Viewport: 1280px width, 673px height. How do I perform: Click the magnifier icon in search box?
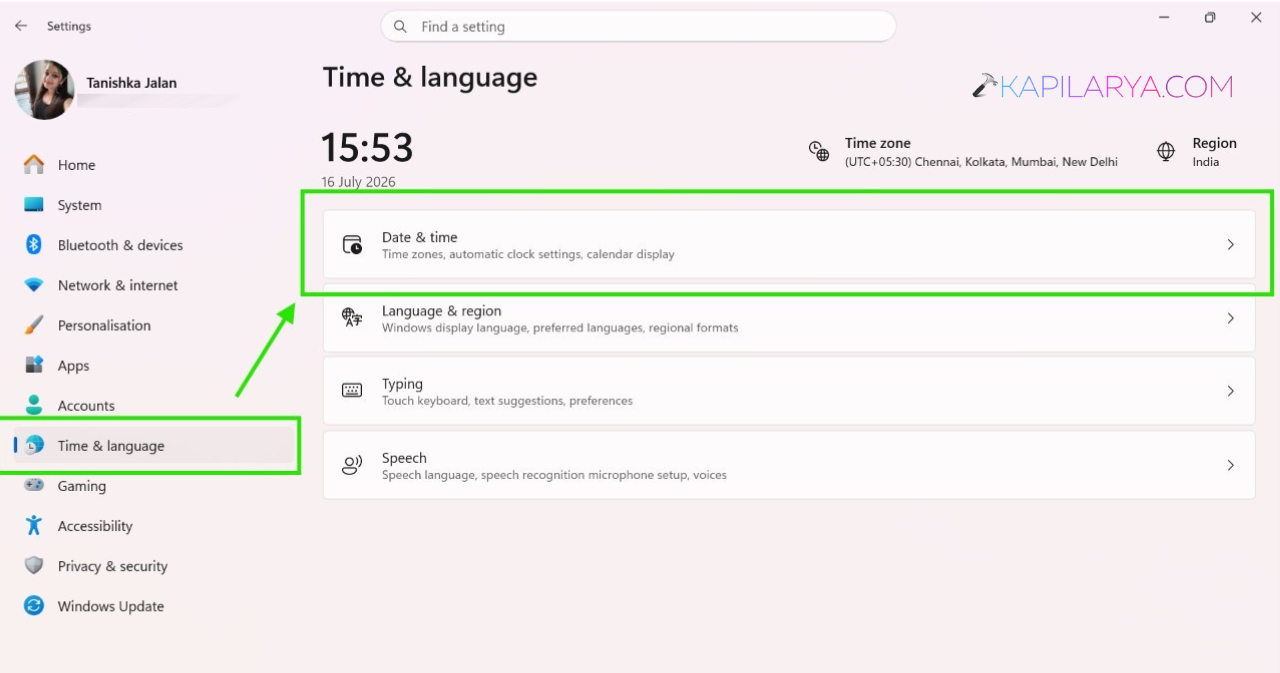click(400, 27)
